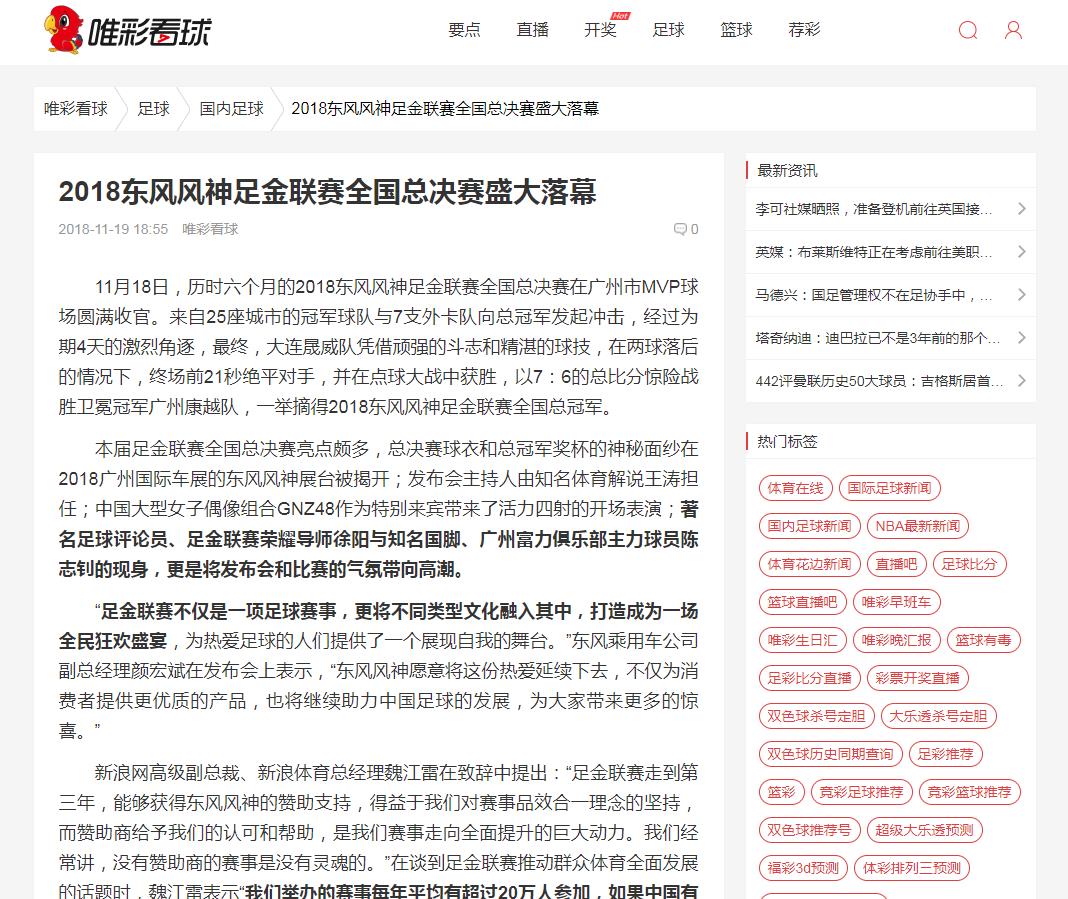Expand arrow beside 英媒：布莱斯维特 news

coord(1022,252)
